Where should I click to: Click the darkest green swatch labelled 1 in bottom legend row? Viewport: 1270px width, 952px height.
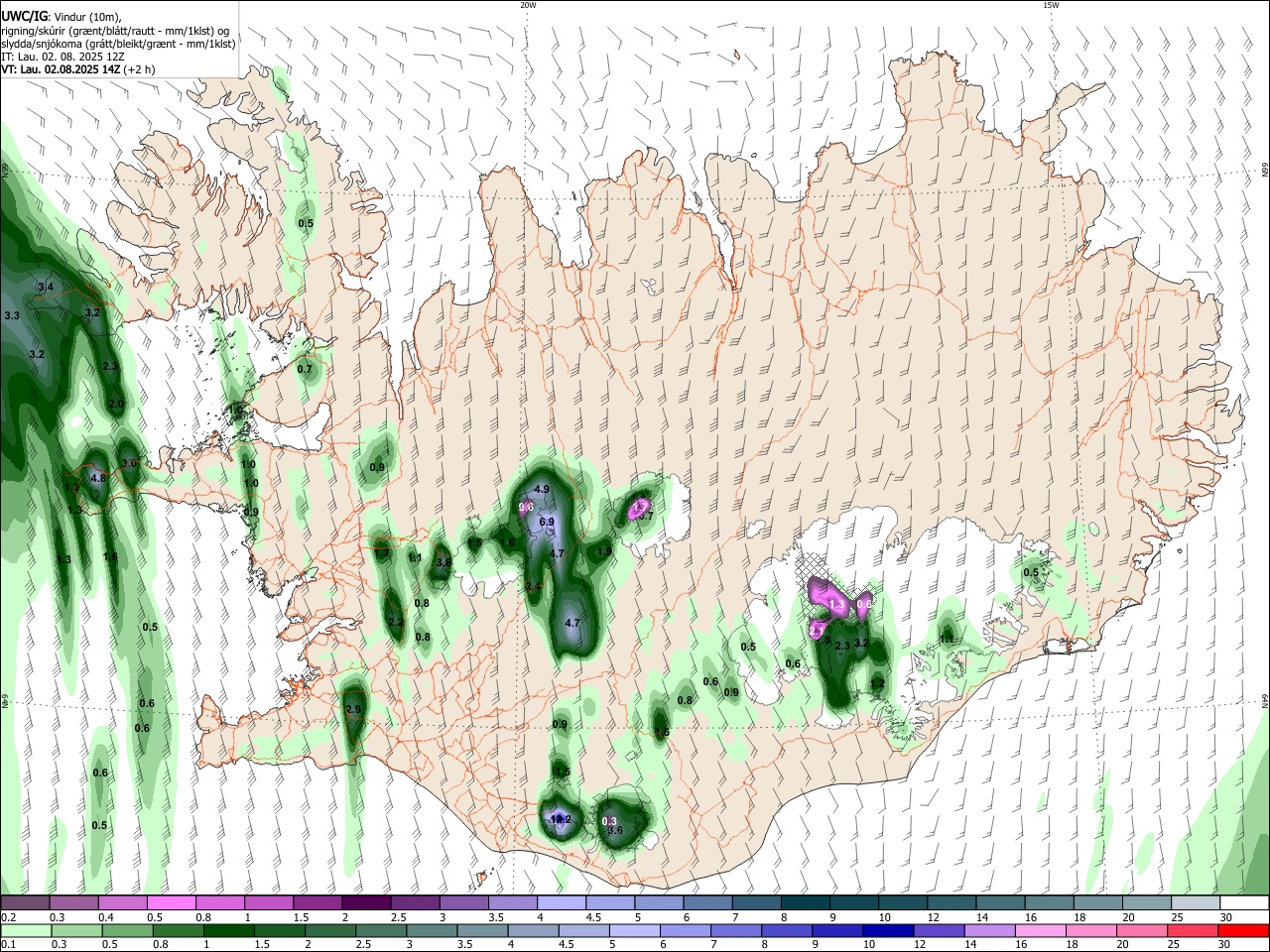228,930
